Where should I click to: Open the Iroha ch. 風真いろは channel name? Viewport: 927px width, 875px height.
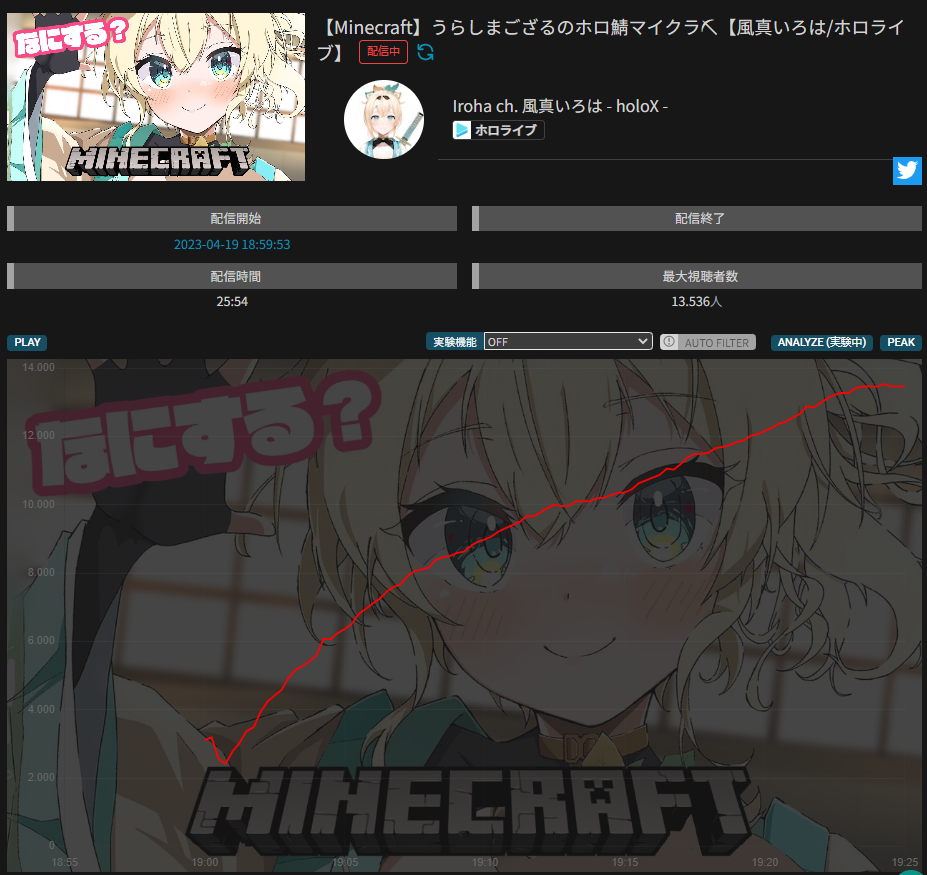coord(560,106)
